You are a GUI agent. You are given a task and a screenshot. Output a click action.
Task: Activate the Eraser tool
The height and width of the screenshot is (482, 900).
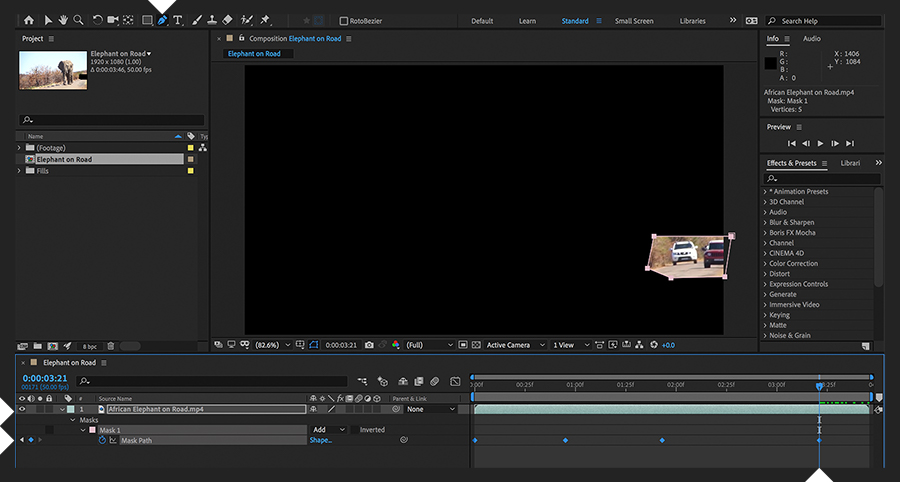coord(227,20)
